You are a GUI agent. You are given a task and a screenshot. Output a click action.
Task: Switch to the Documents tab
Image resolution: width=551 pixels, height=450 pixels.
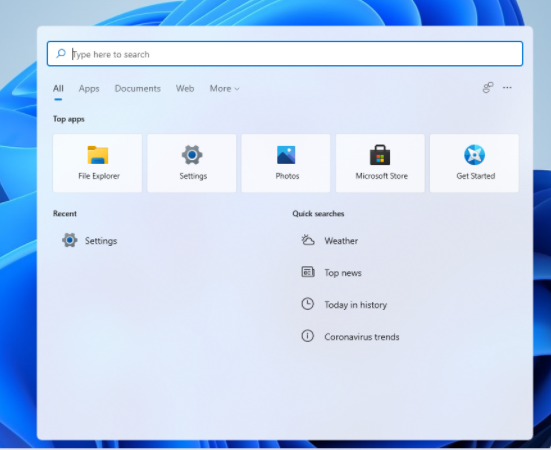(138, 89)
